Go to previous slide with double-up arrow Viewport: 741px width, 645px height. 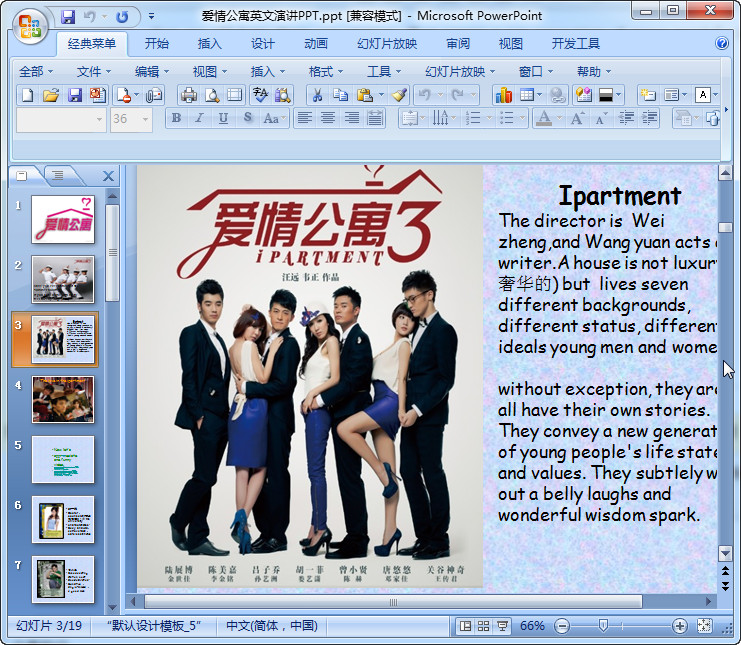click(x=725, y=572)
